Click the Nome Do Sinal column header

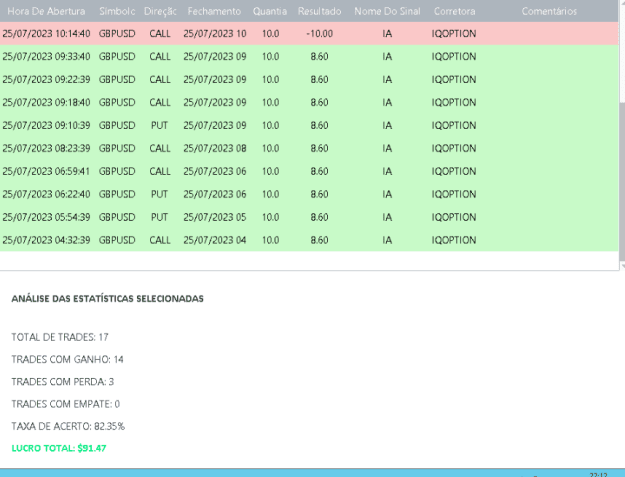click(x=387, y=11)
